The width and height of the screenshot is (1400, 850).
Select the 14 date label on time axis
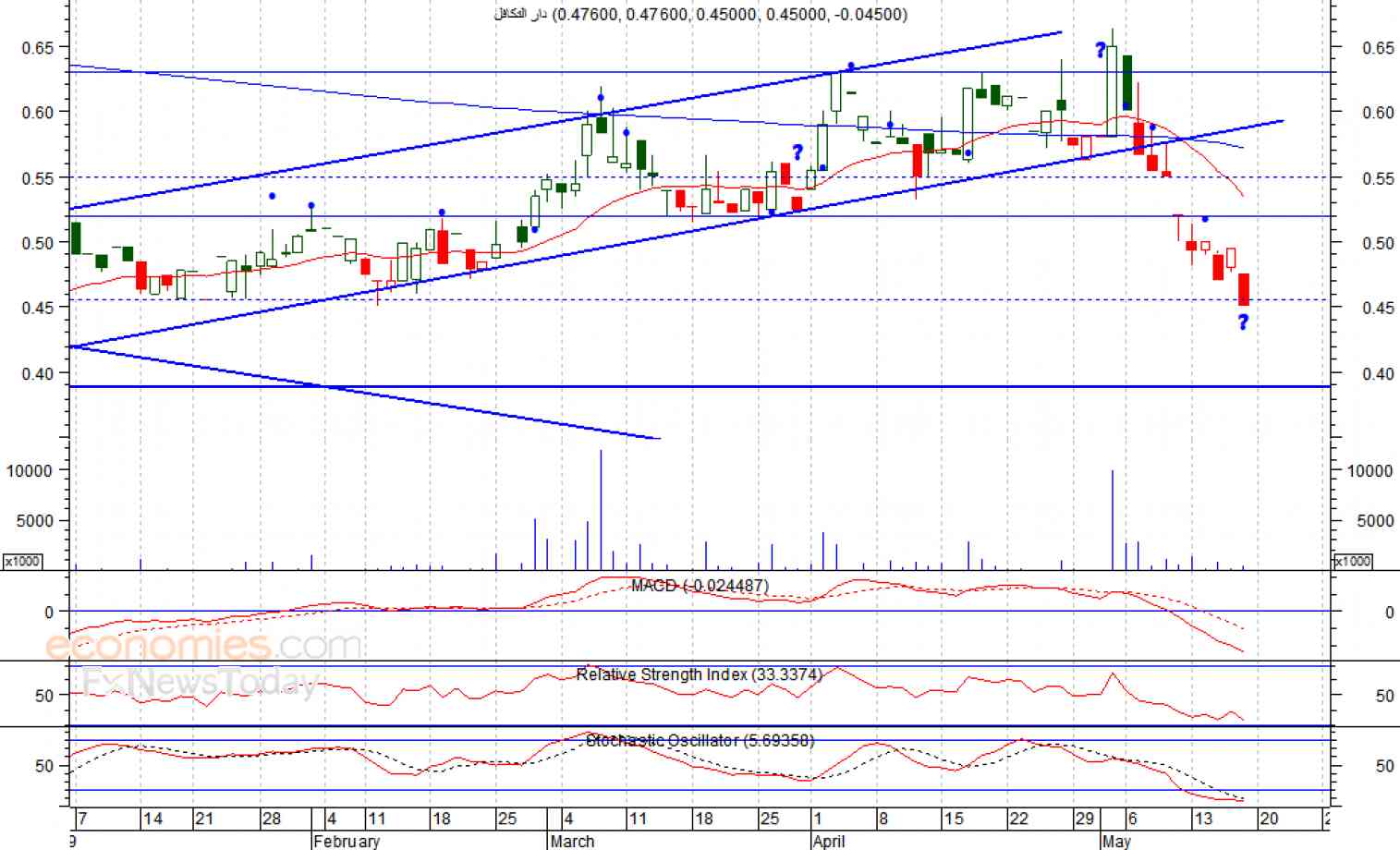[x=152, y=819]
